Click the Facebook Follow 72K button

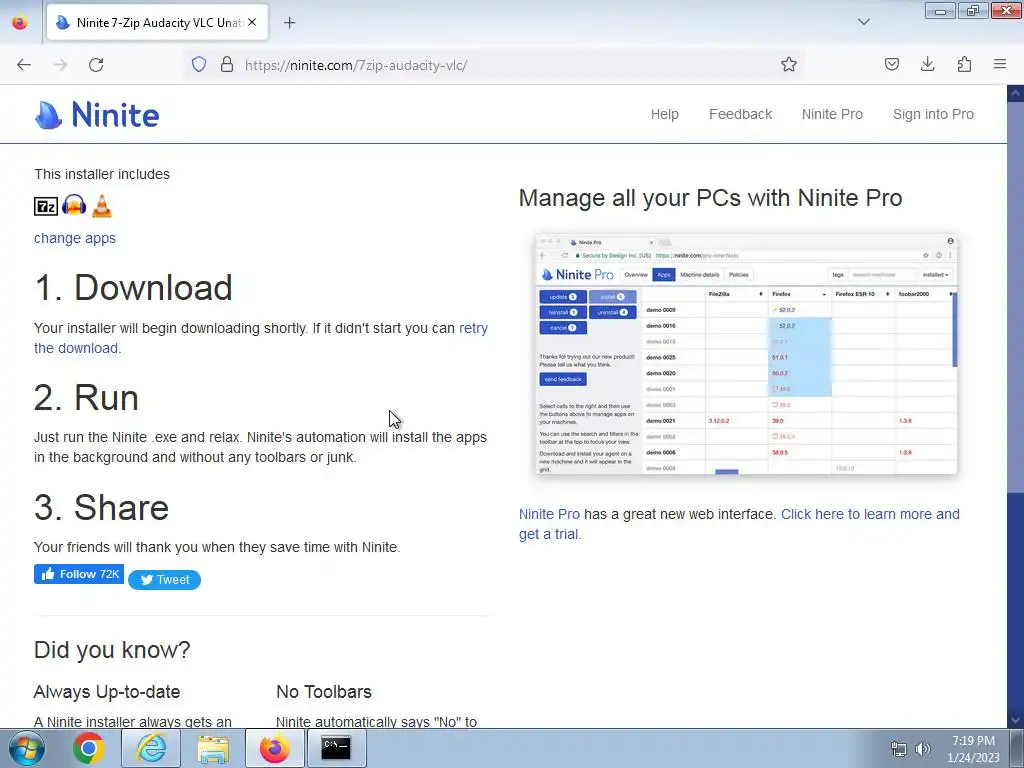click(x=78, y=574)
